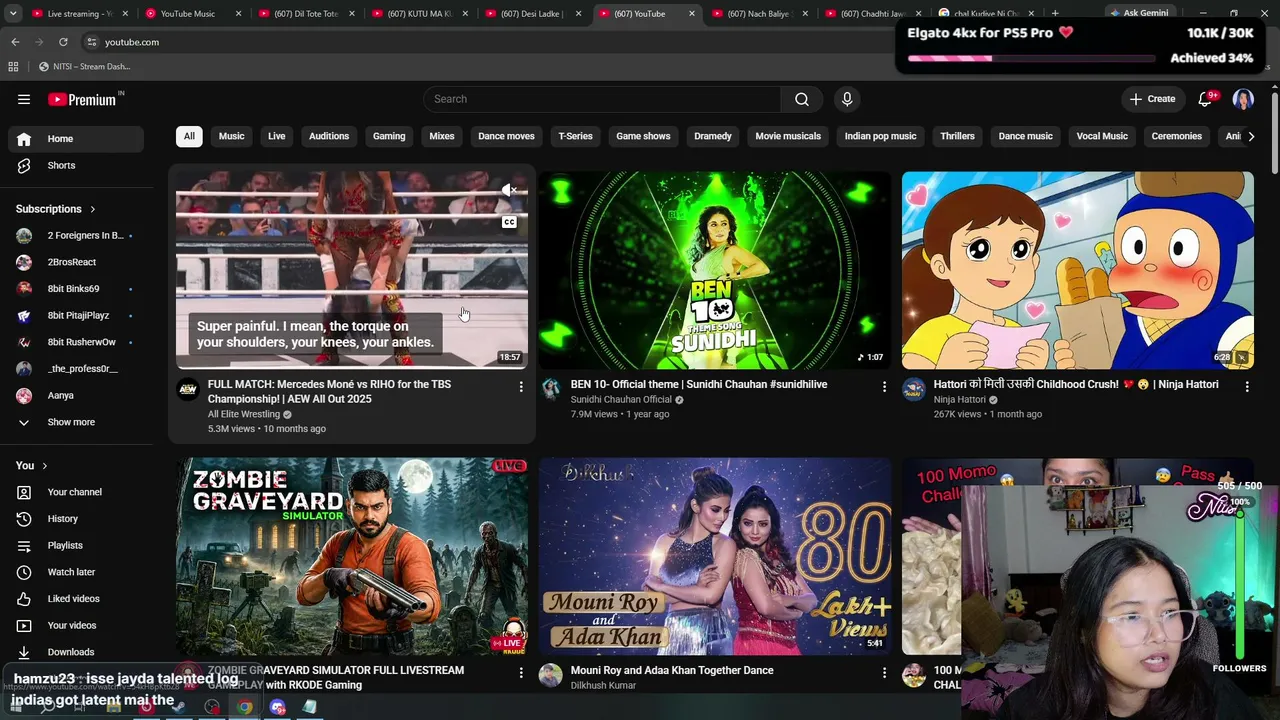Show next category chips with the arrow

1251,136
